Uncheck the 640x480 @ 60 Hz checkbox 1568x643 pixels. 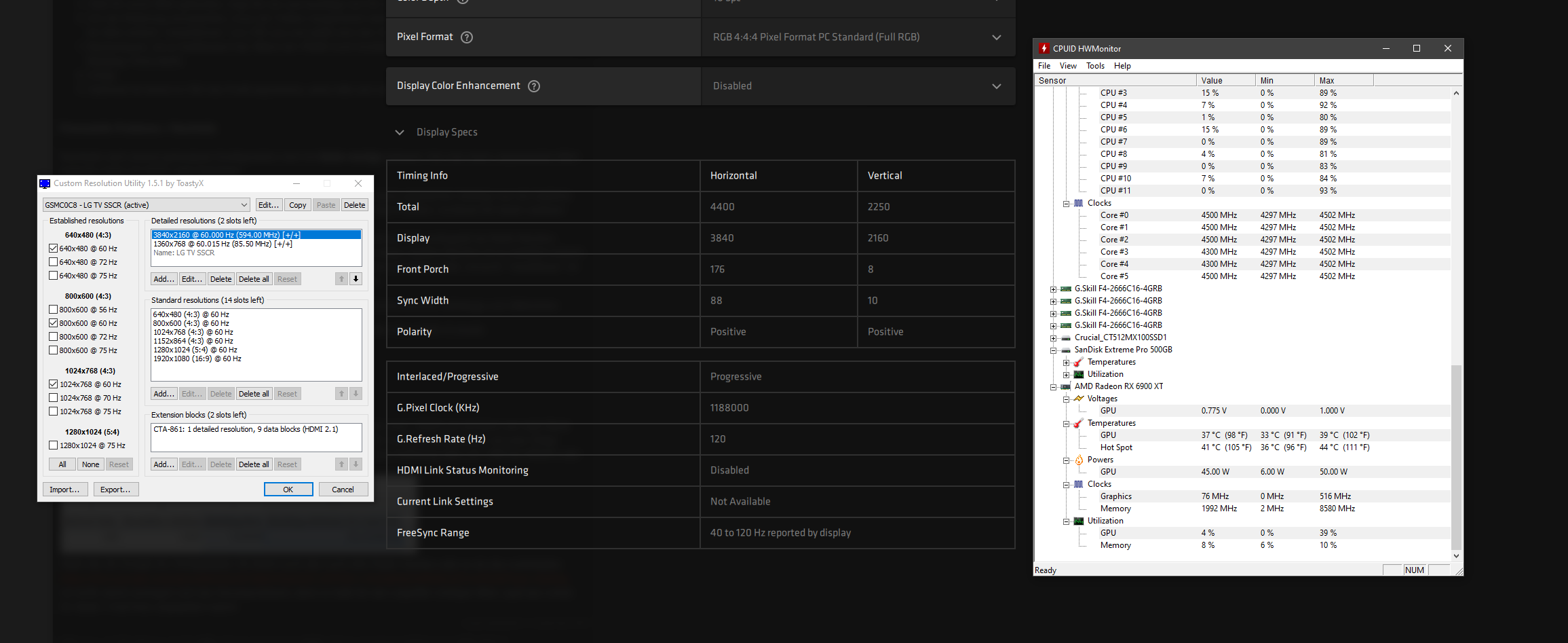point(54,249)
